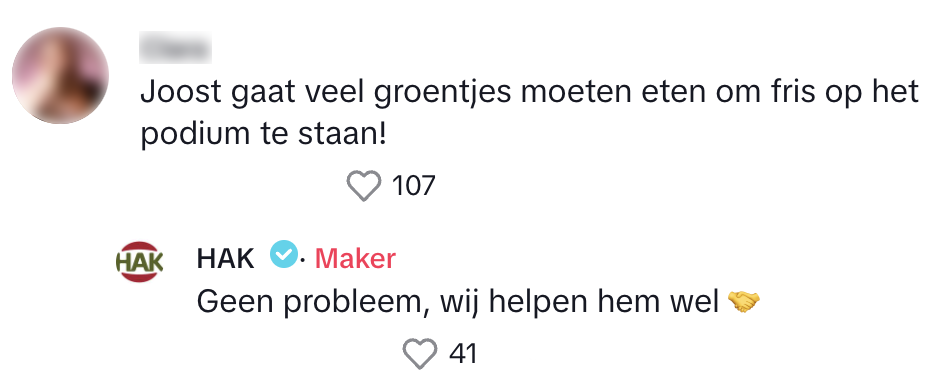Like the comment about Joost eating groentjes

(x=364, y=185)
